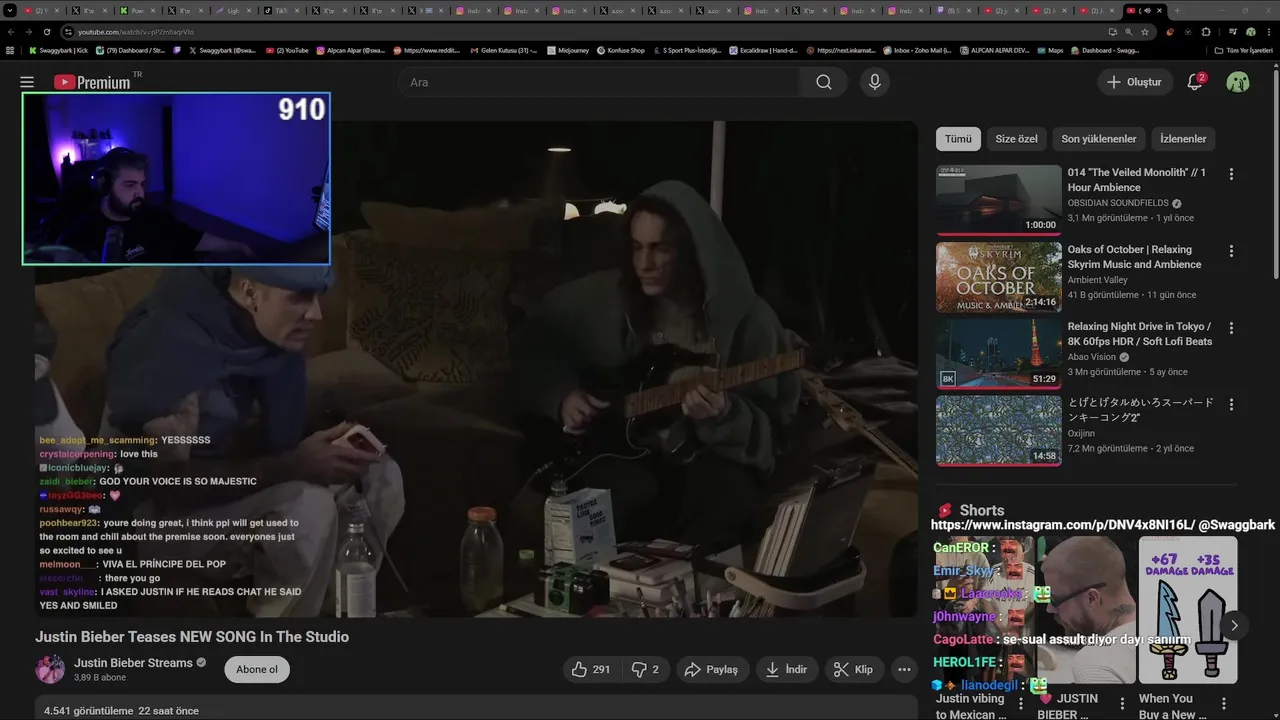Click the Justin Bieber Streams channel avatar

50,669
